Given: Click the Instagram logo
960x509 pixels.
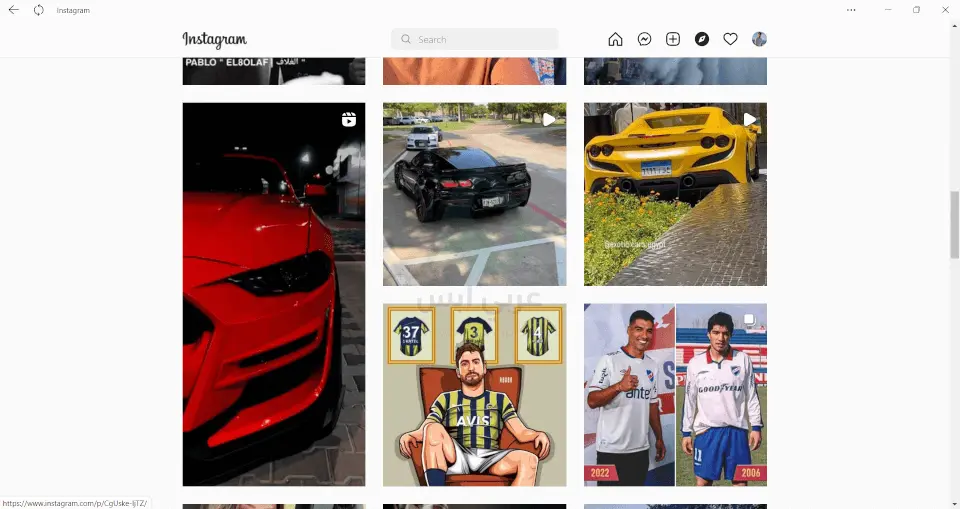Looking at the screenshot, I should tap(215, 39).
